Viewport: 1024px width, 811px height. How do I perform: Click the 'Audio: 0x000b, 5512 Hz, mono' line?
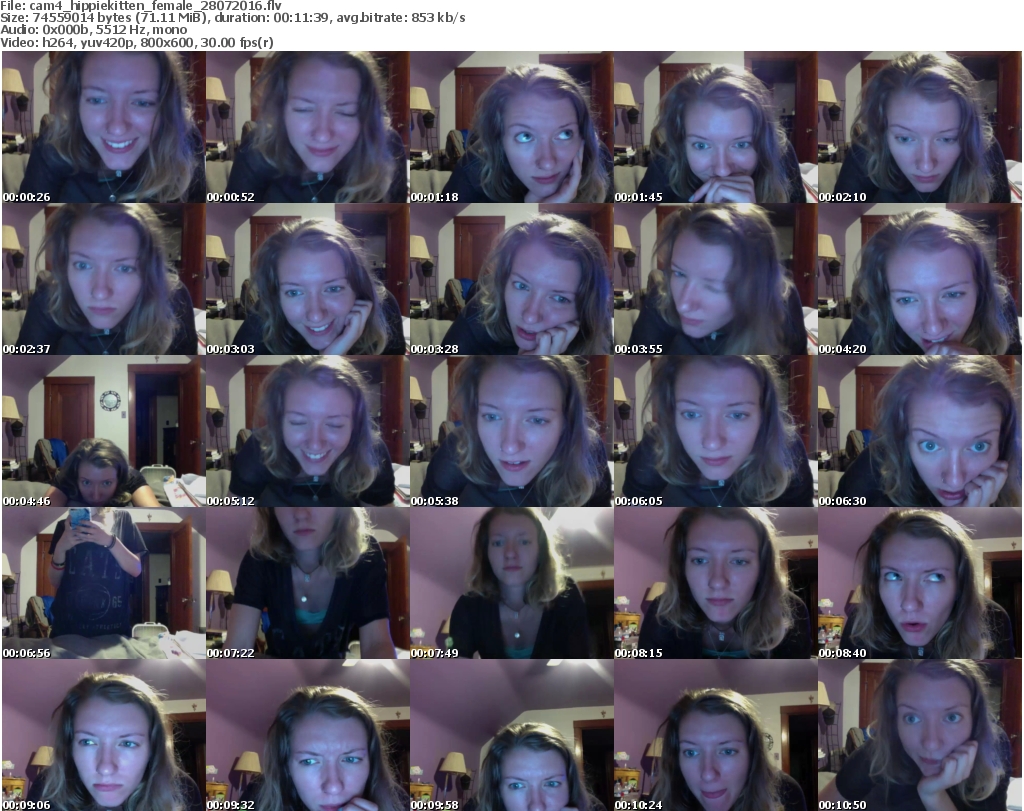coord(93,30)
